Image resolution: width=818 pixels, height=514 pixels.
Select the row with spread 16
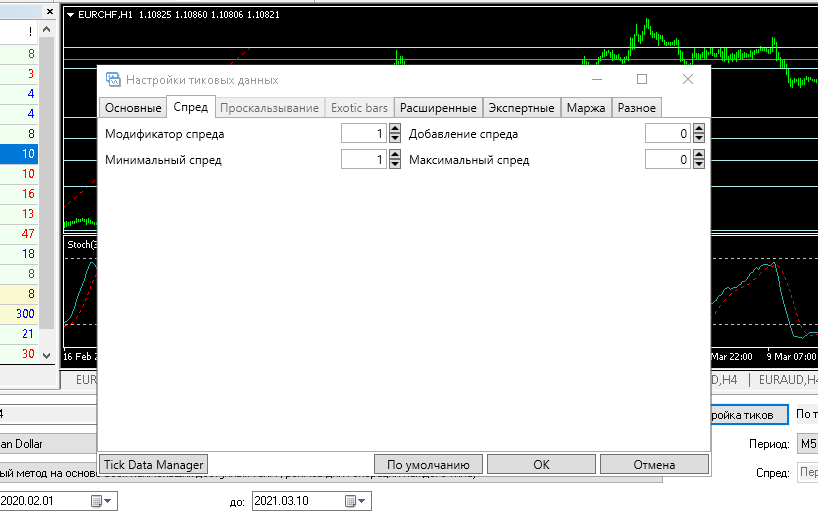19,194
